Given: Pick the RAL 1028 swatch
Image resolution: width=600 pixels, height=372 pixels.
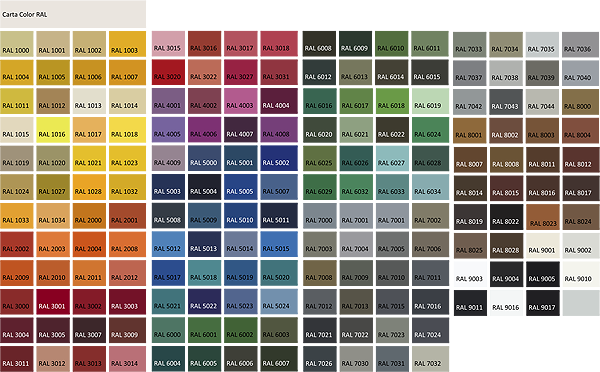Looking at the screenshot, I should tap(89, 187).
